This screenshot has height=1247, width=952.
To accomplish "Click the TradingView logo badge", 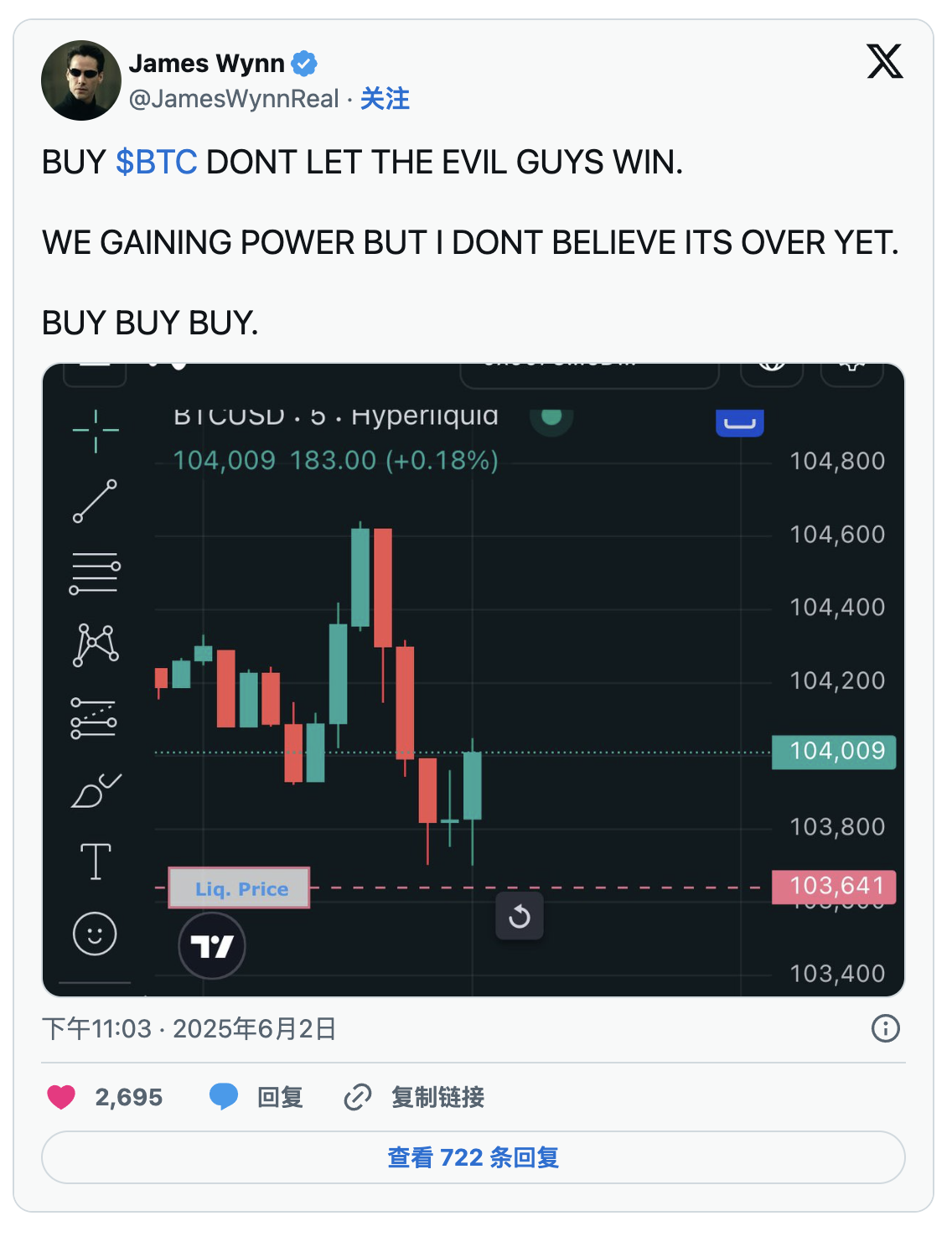I will coord(212,946).
